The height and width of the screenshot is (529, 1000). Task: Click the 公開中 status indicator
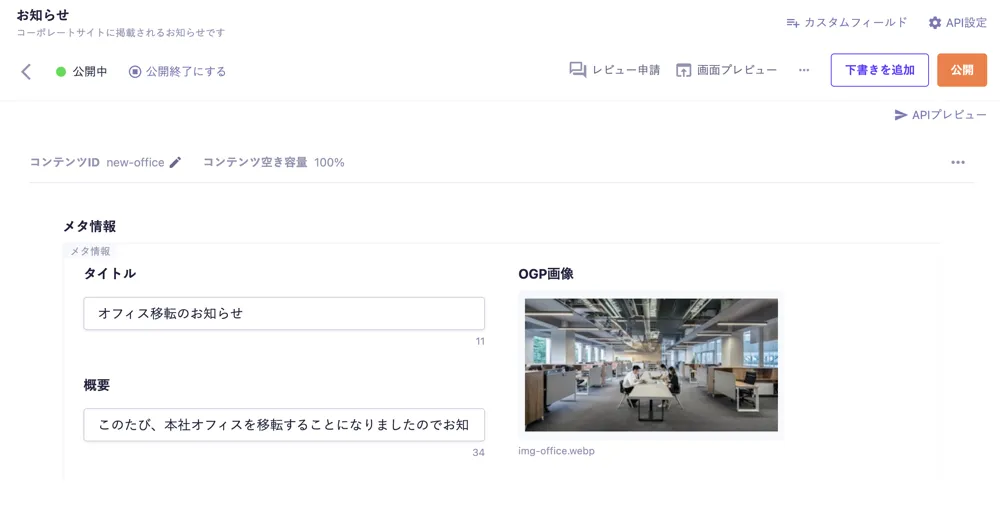click(x=82, y=71)
